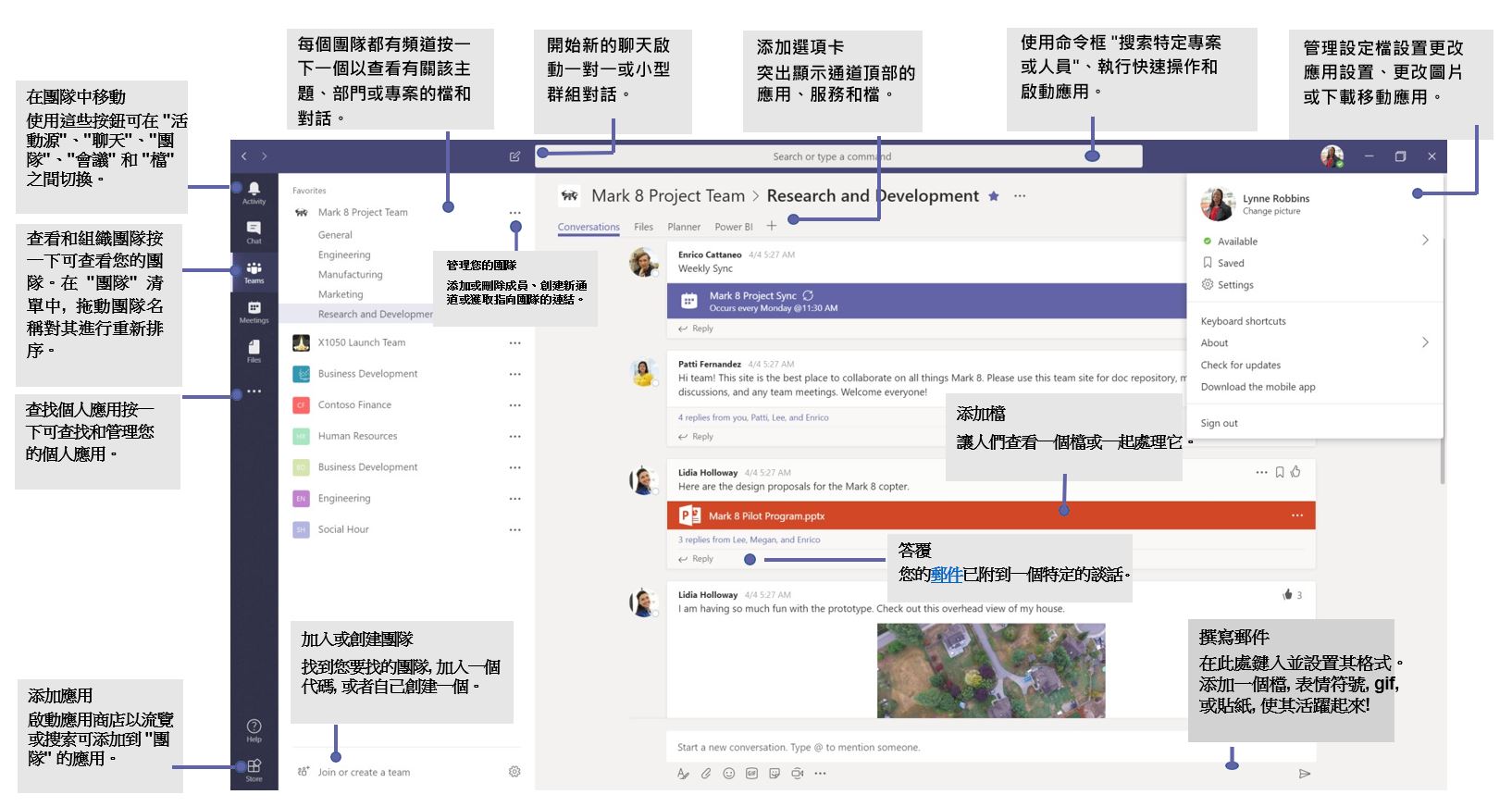
Task: Open more options for Human Resources team
Action: tap(514, 437)
